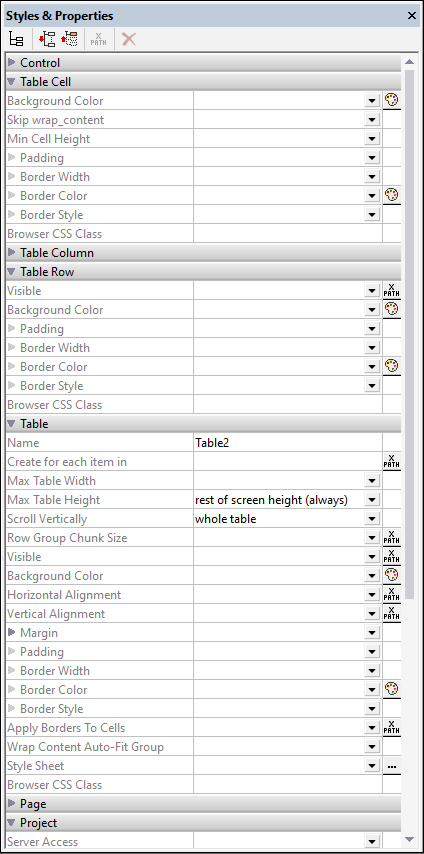Expand the Margin property under Table
Image resolution: width=424 pixels, height=854 pixels.
pyautogui.click(x=12, y=632)
